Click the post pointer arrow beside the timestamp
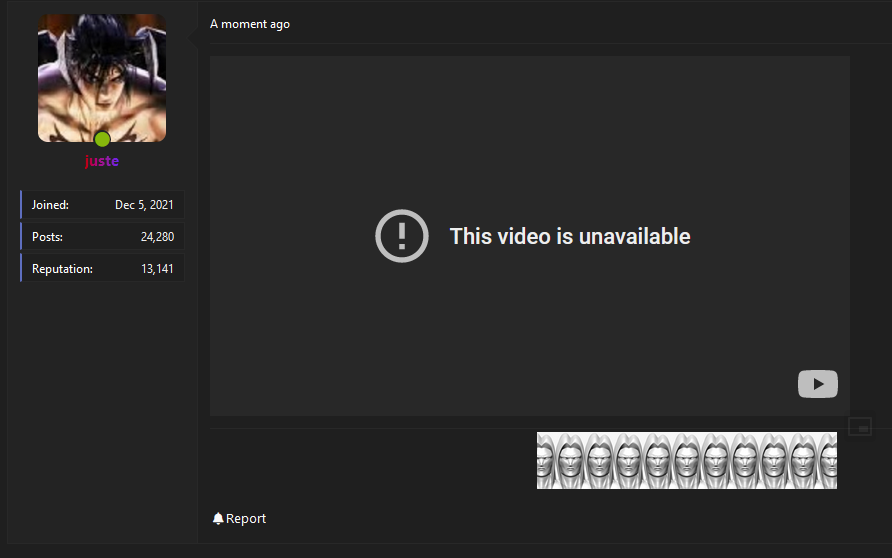This screenshot has width=892, height=558. coord(193,39)
